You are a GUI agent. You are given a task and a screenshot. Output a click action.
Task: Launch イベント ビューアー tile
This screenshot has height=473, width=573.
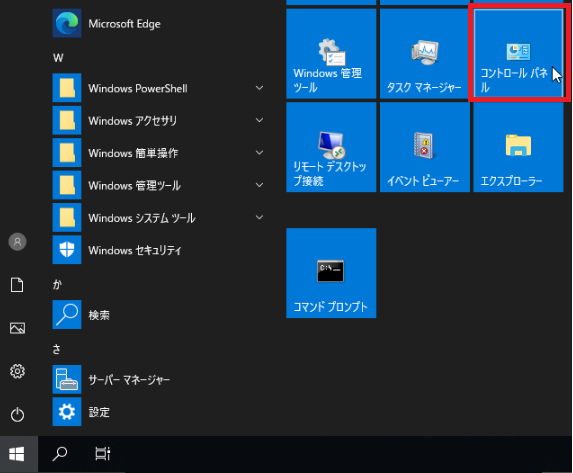425,147
